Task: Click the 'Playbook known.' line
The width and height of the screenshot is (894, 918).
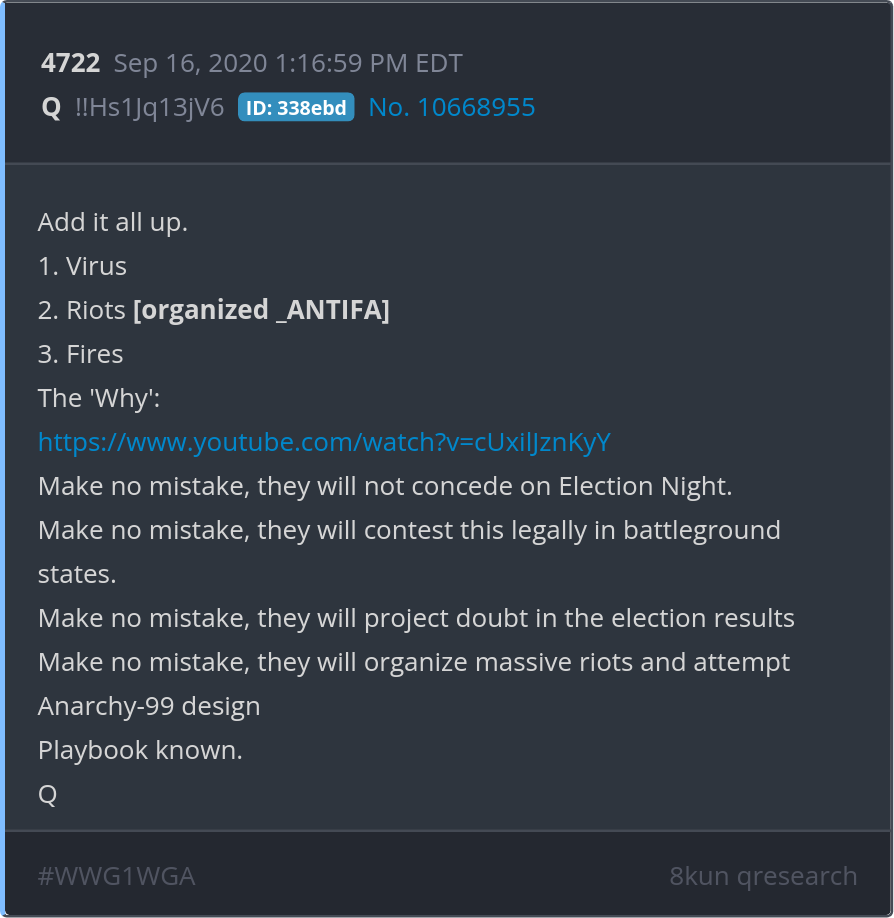Action: click(140, 750)
